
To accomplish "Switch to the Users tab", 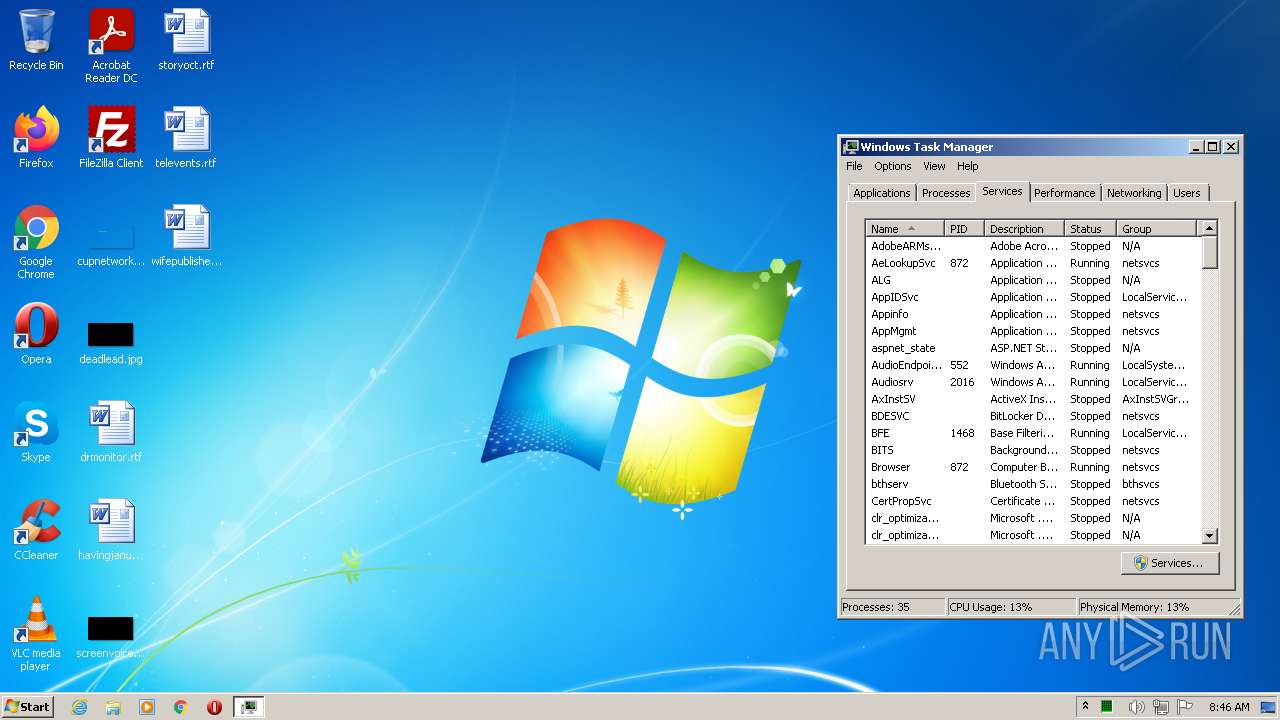I will tap(1187, 193).
